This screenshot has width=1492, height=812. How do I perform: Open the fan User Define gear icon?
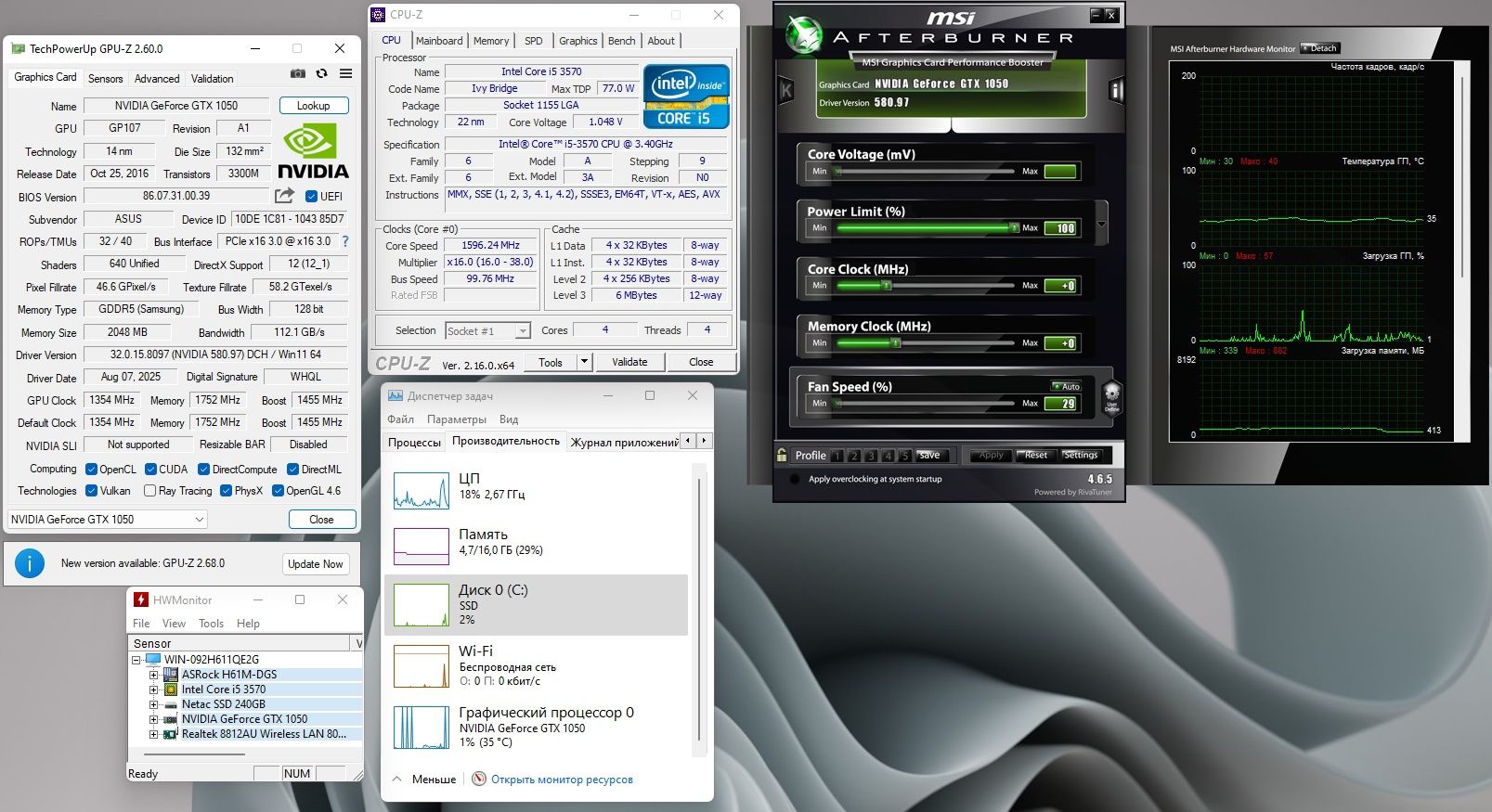coord(1111,397)
